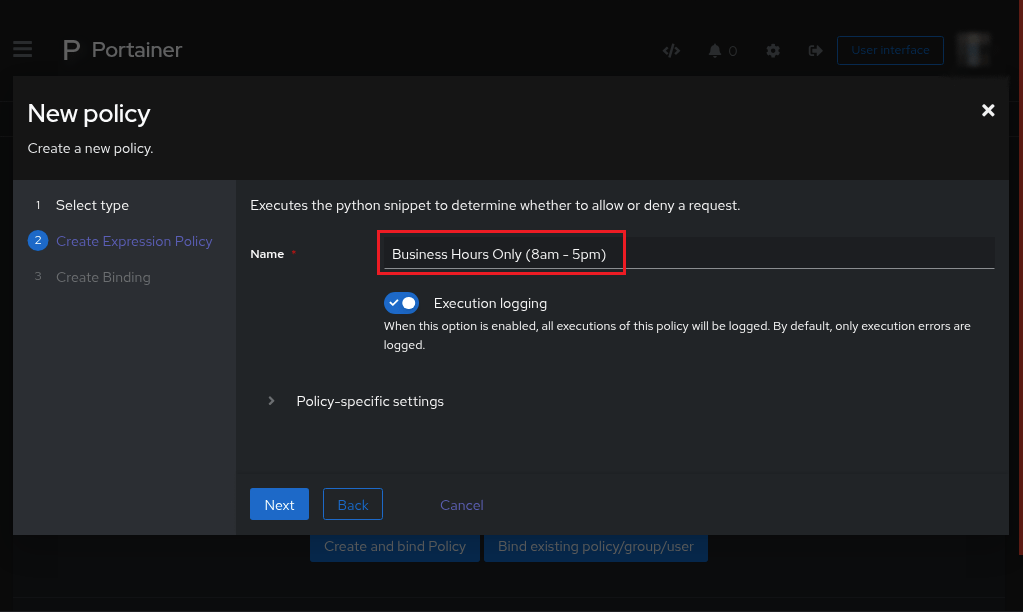Open the settings gear icon
The image size is (1023, 612).
pos(773,51)
